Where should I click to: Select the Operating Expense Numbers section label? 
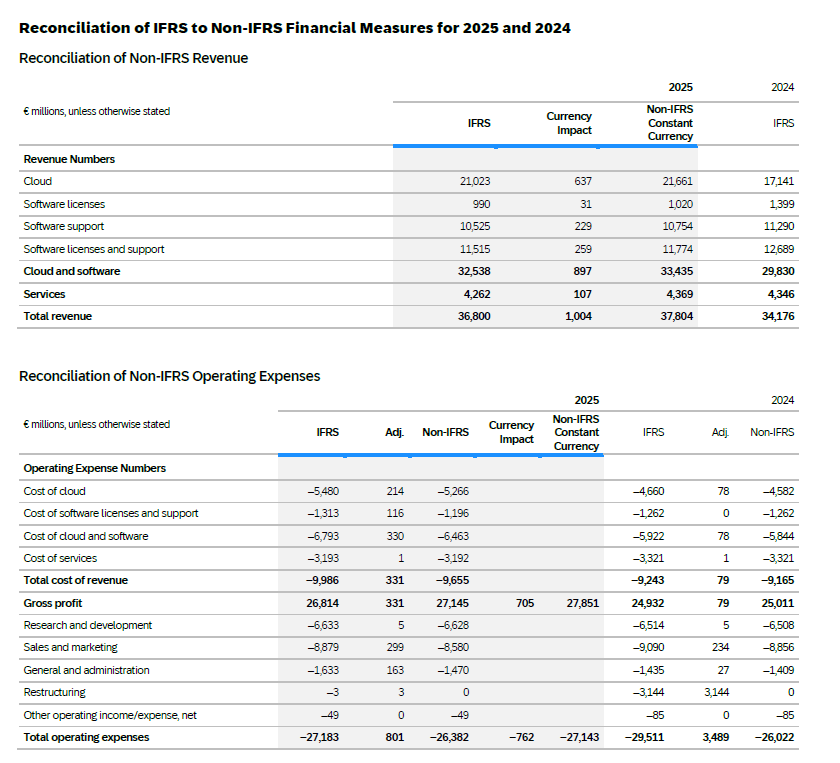click(95, 468)
